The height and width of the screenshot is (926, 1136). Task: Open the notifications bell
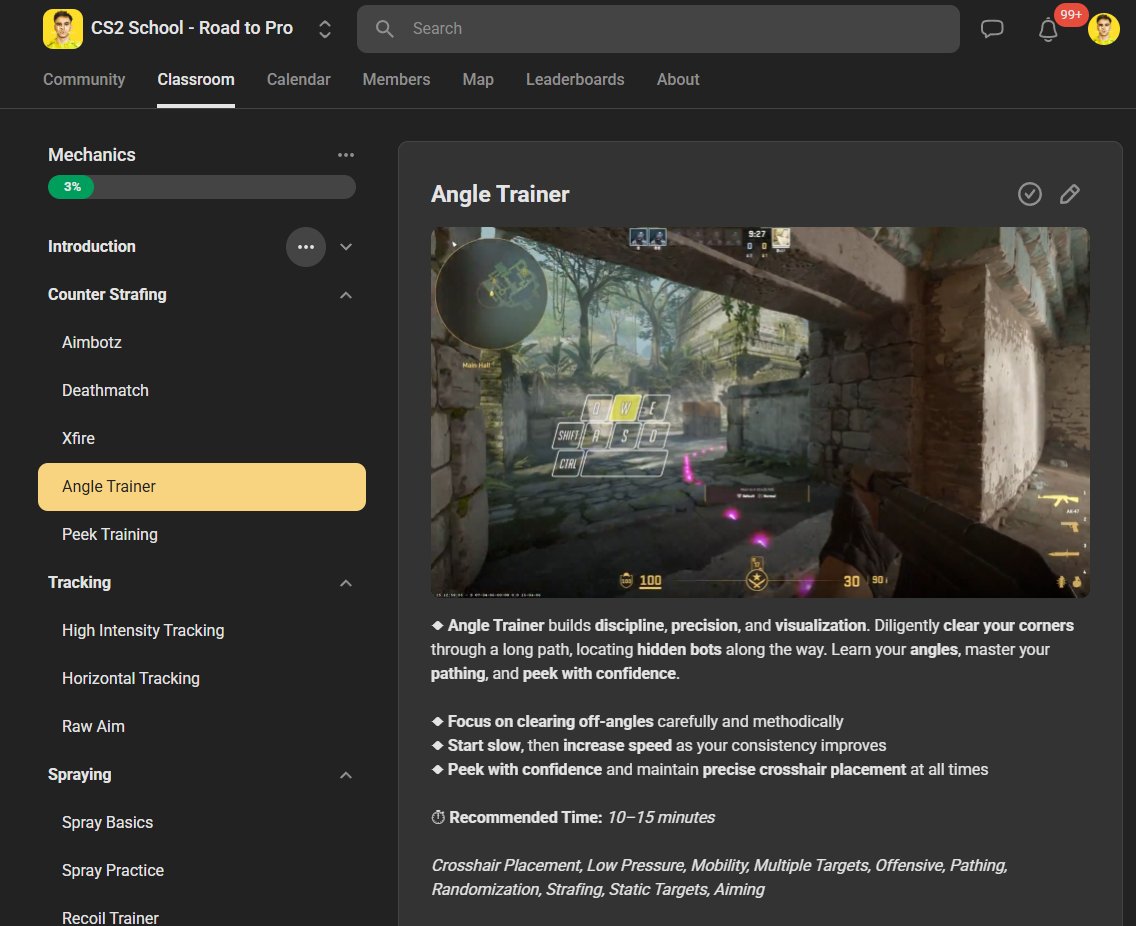tap(1048, 30)
